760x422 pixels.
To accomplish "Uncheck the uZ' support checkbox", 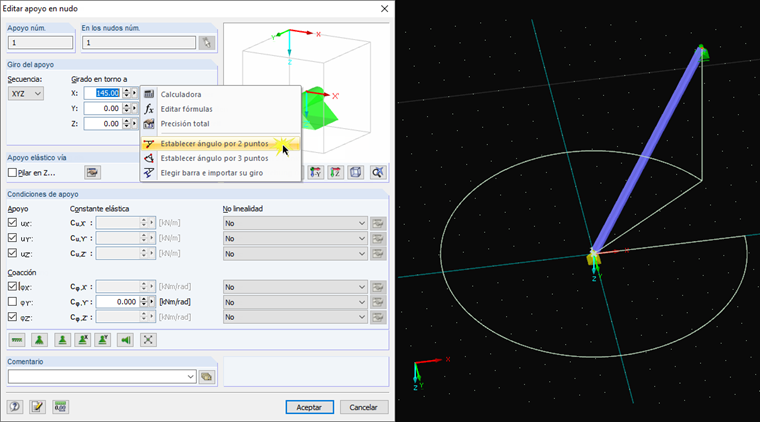I will 13,253.
